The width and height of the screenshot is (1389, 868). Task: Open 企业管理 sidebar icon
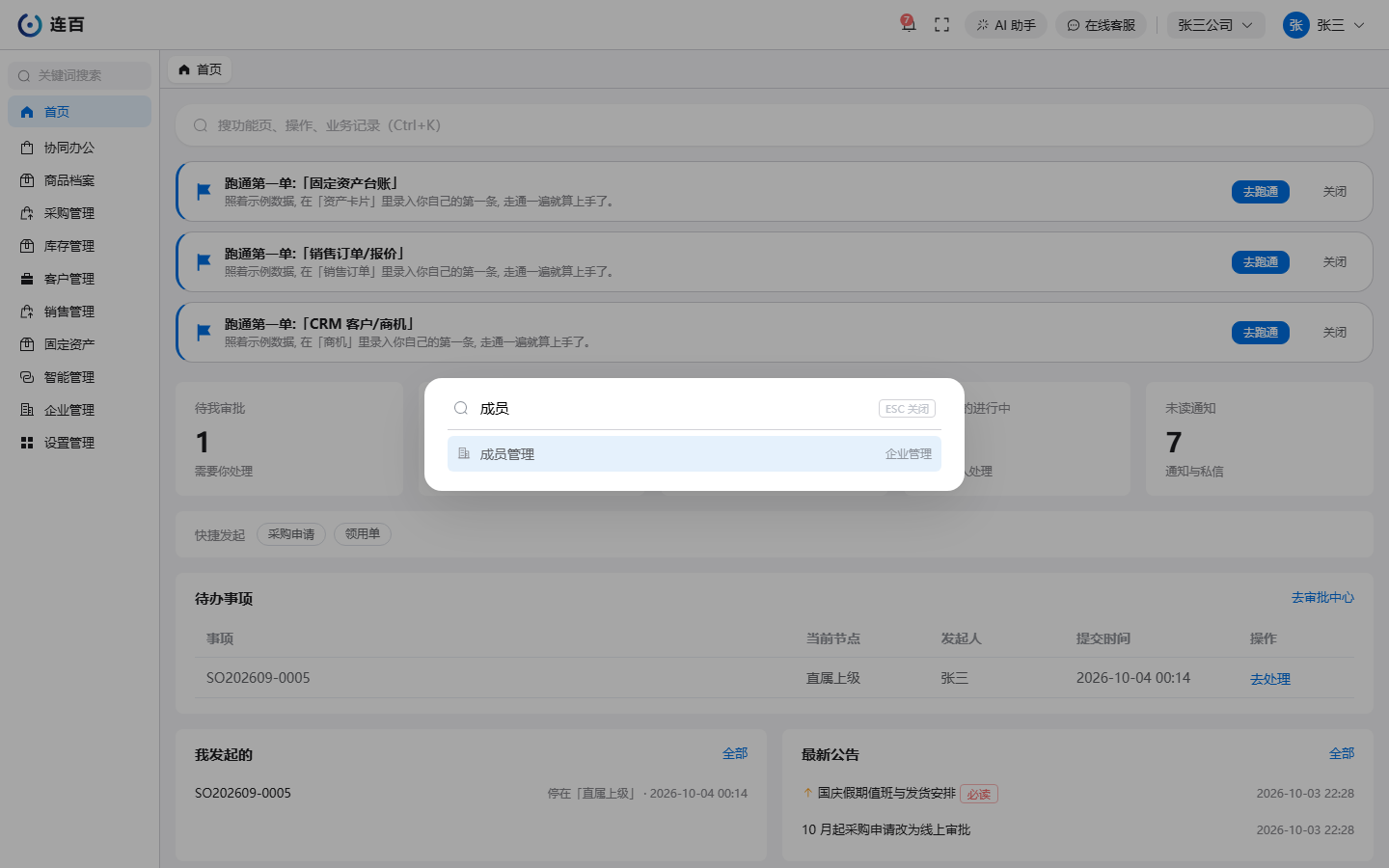click(27, 410)
